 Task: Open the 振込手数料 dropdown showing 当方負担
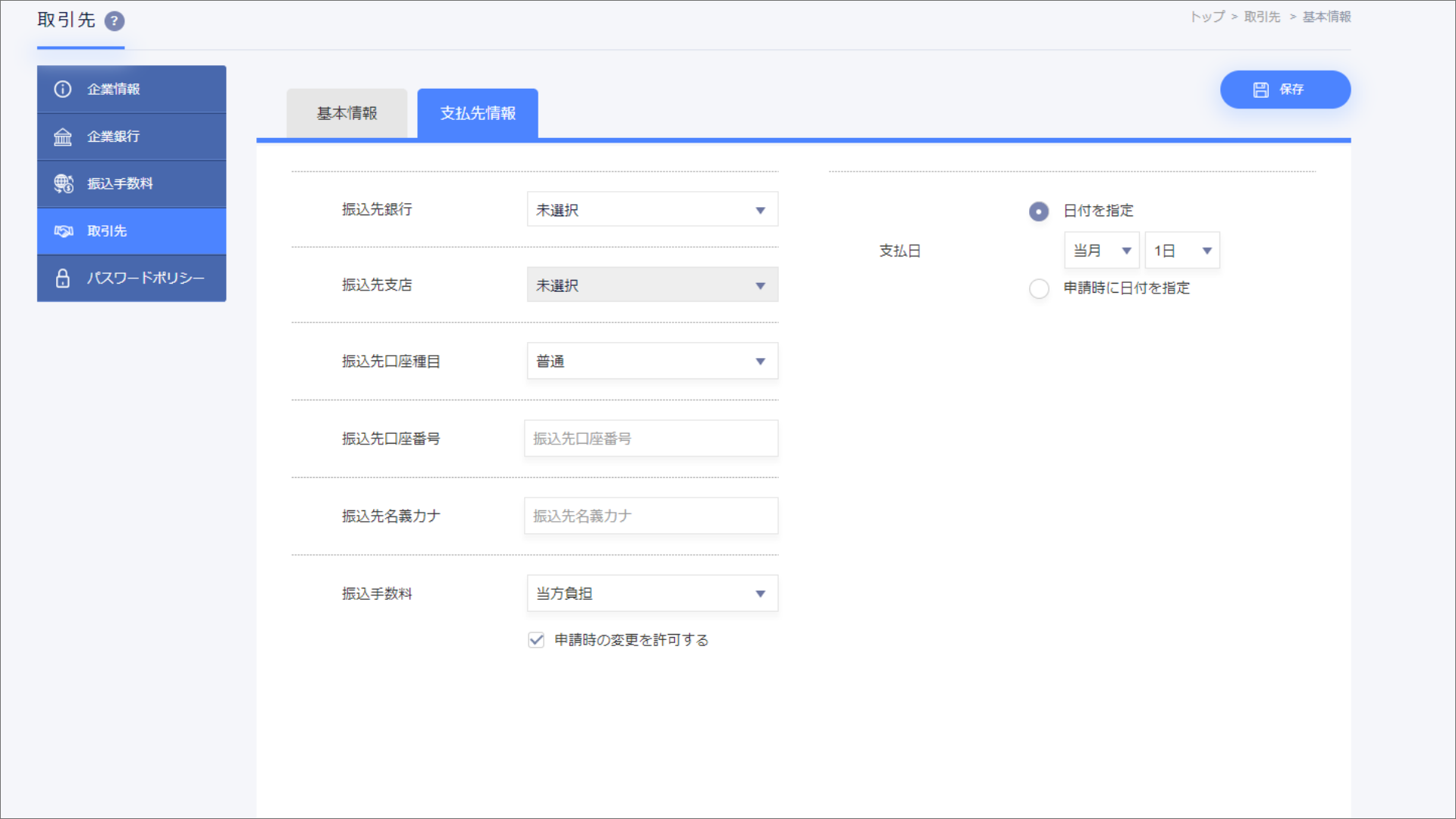pyautogui.click(x=652, y=594)
